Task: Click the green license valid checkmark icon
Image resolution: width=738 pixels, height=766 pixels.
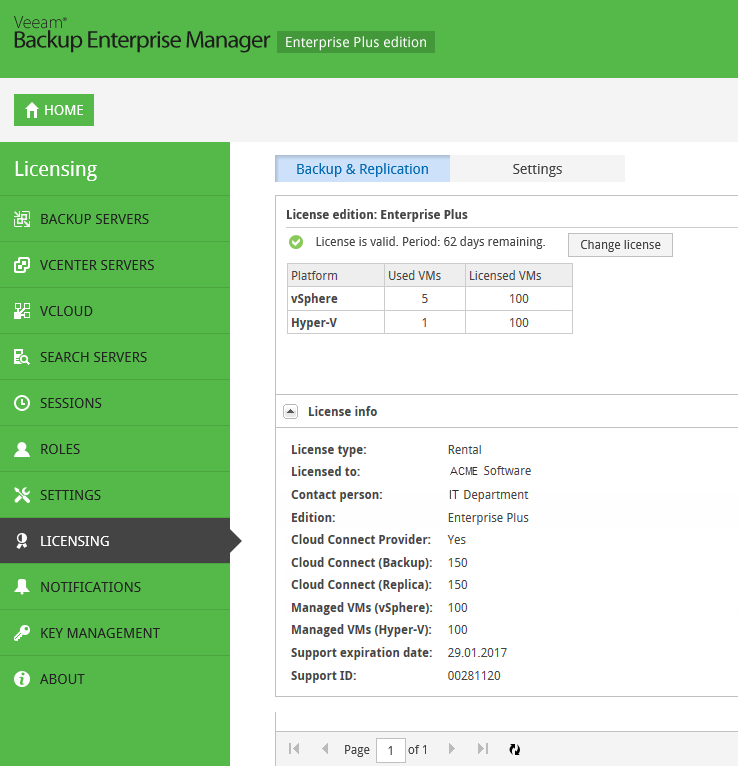Action: [296, 242]
